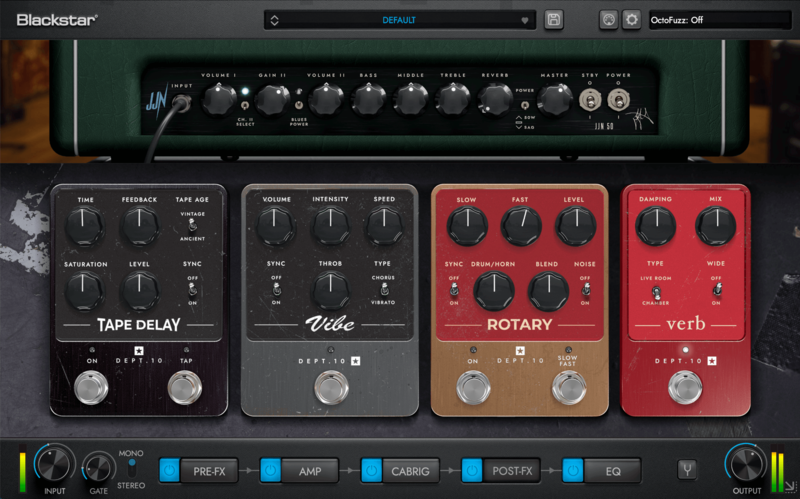Open the DEFAULT preset dropdown
The height and width of the screenshot is (499, 800).
(x=399, y=20)
